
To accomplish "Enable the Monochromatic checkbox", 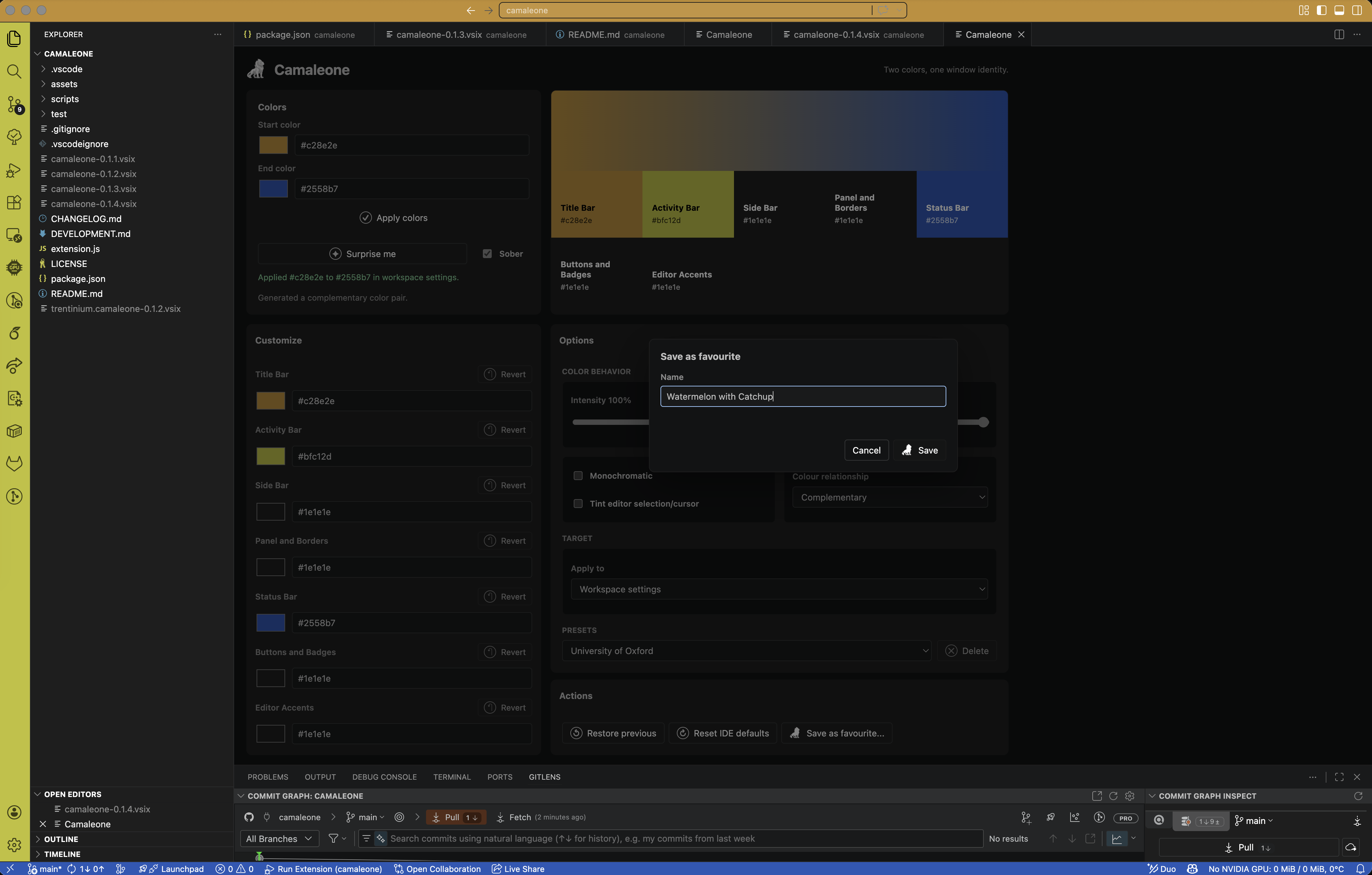I will click(578, 475).
